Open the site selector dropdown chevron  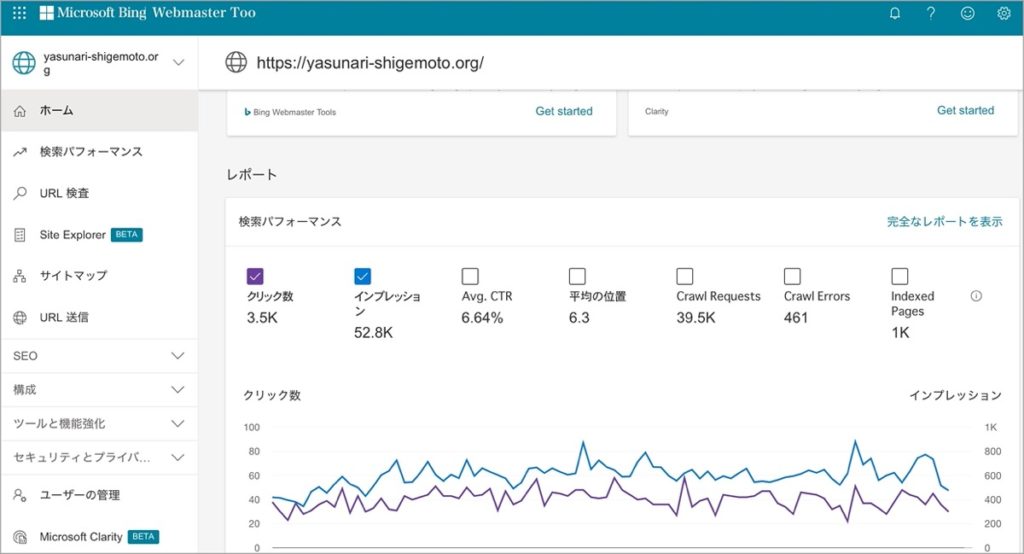point(178,63)
